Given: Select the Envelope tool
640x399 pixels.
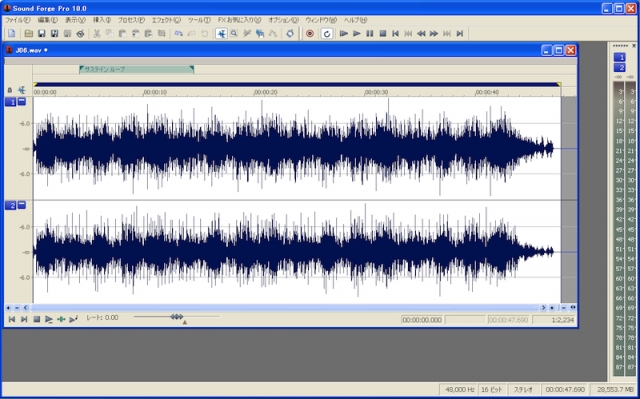Looking at the screenshot, I should (x=273, y=33).
